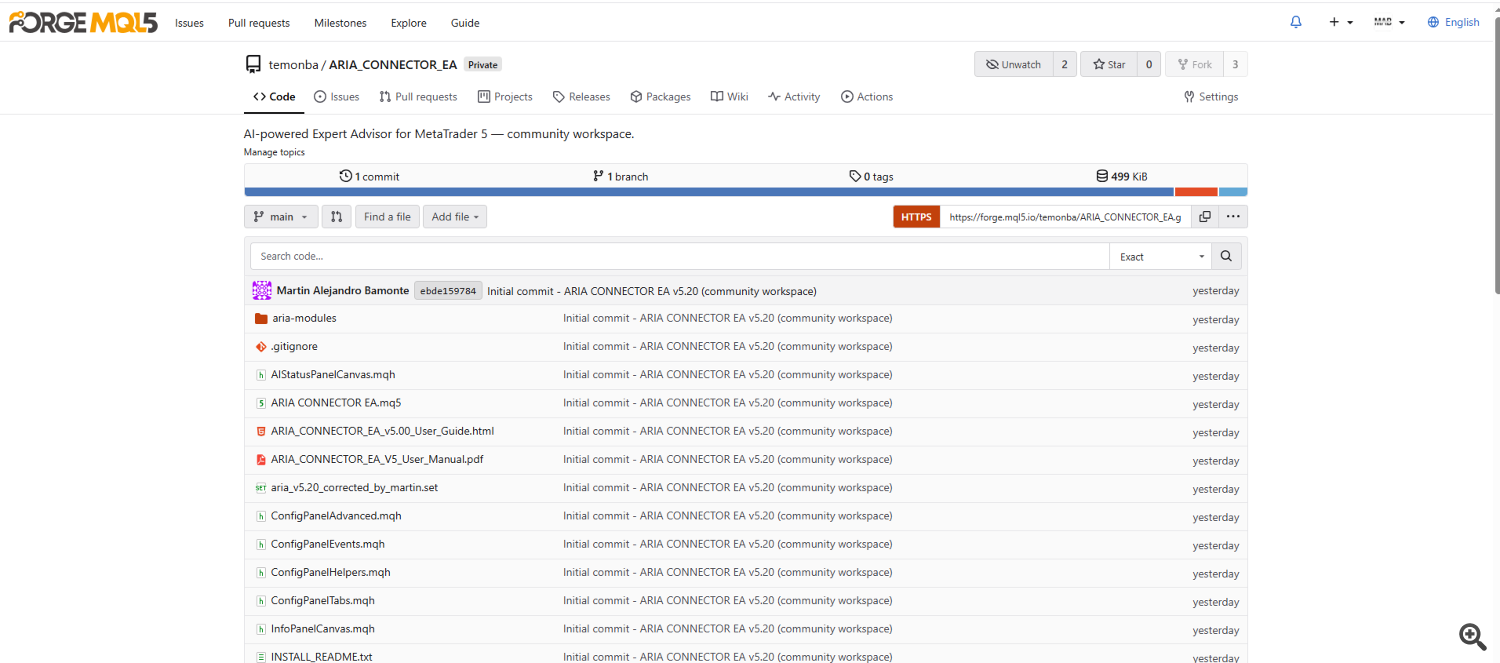Open the notifications bell
Image resolution: width=1500 pixels, height=663 pixels.
coord(1296,22)
